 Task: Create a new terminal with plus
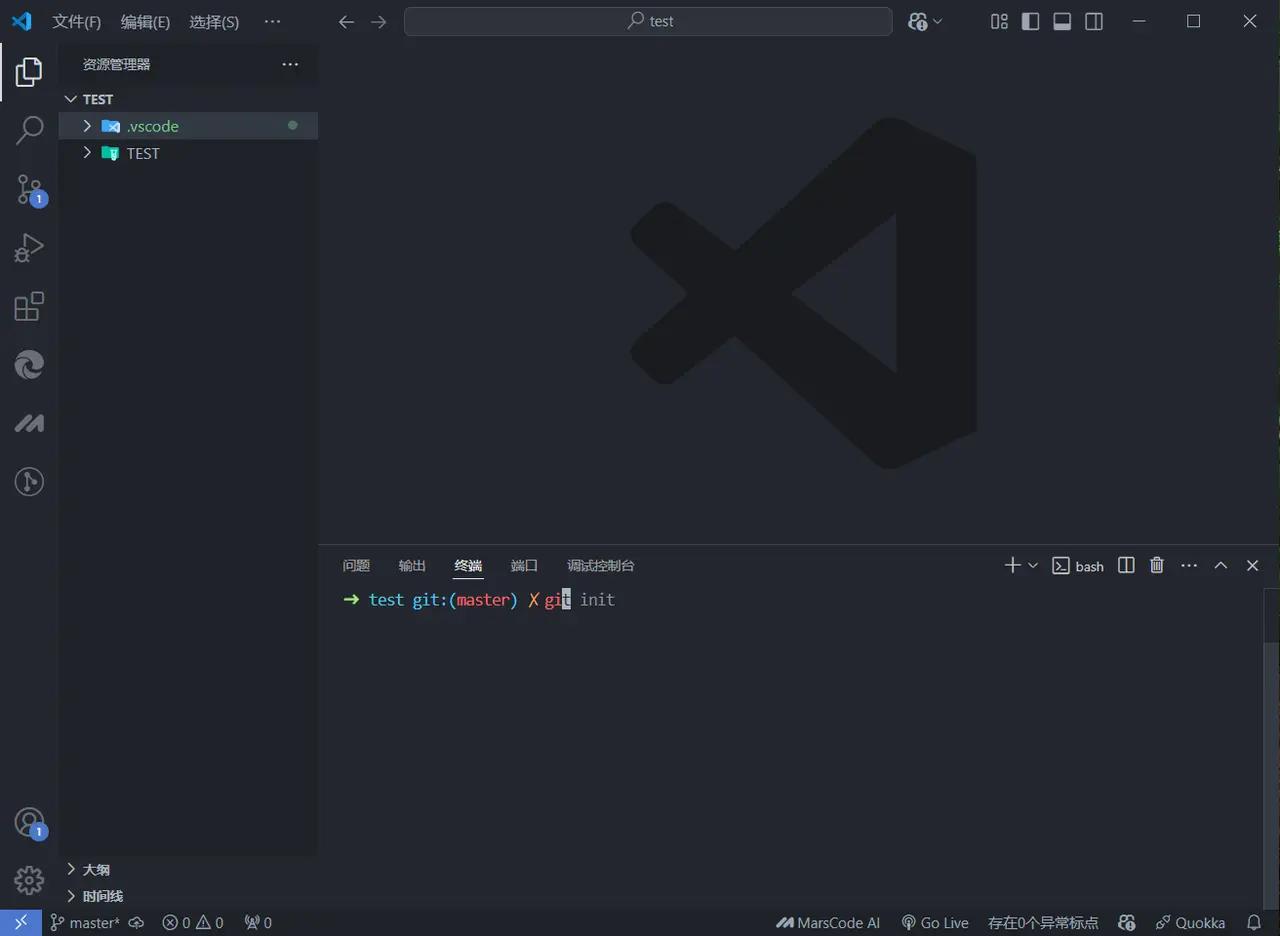(x=1012, y=565)
